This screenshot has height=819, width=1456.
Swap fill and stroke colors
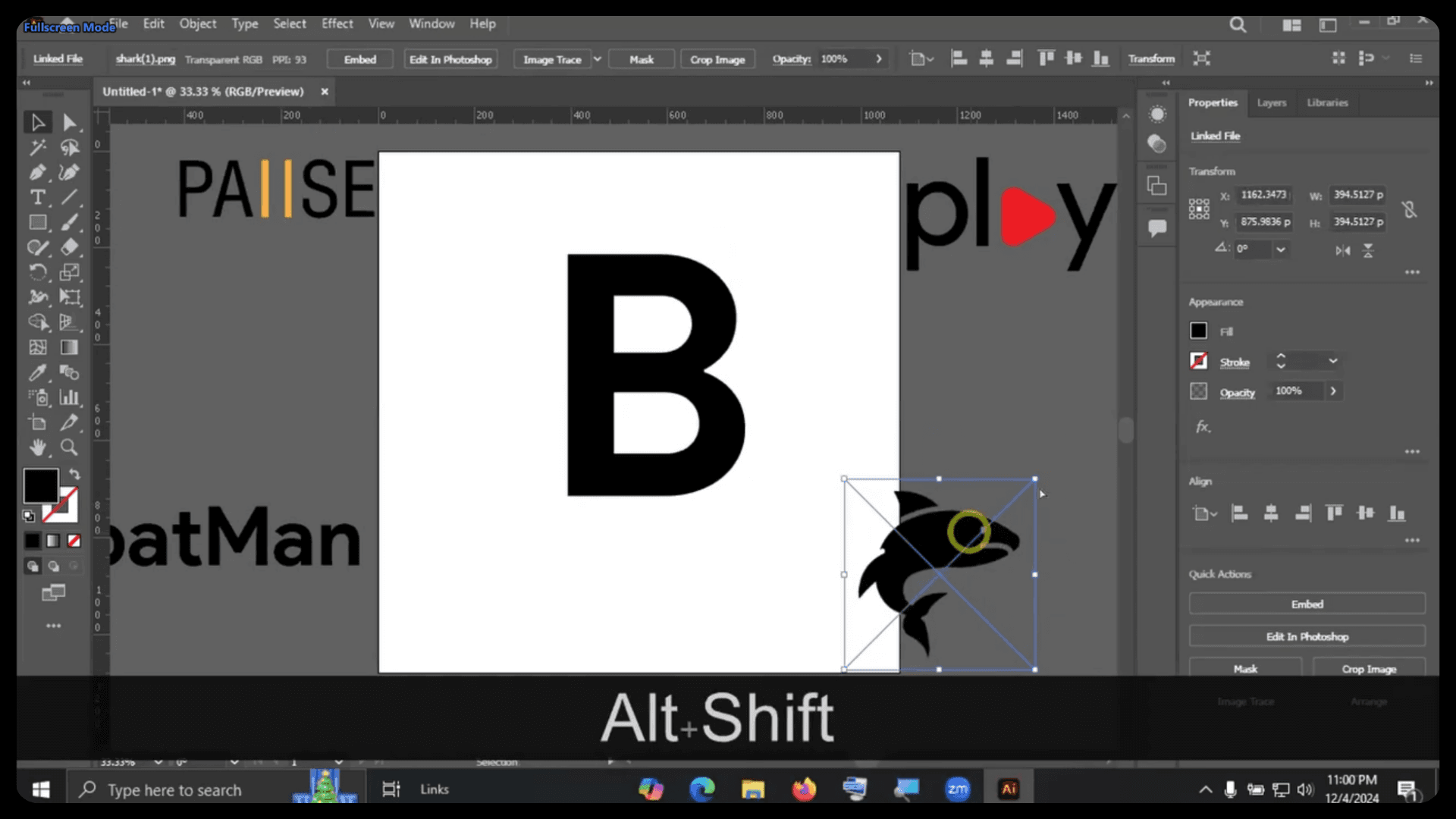tap(74, 474)
